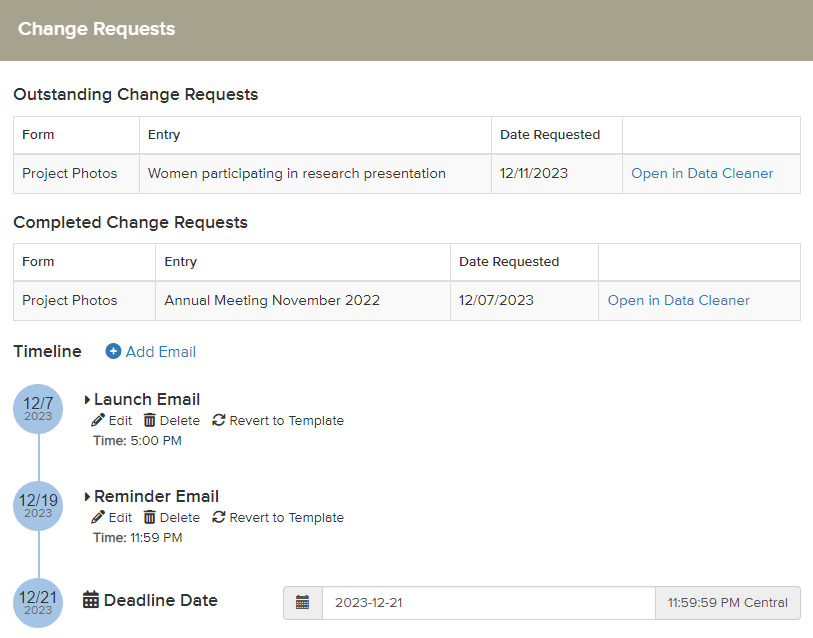Open the calendar picker icon beside deadline field
The width and height of the screenshot is (813, 638).
pyautogui.click(x=303, y=603)
